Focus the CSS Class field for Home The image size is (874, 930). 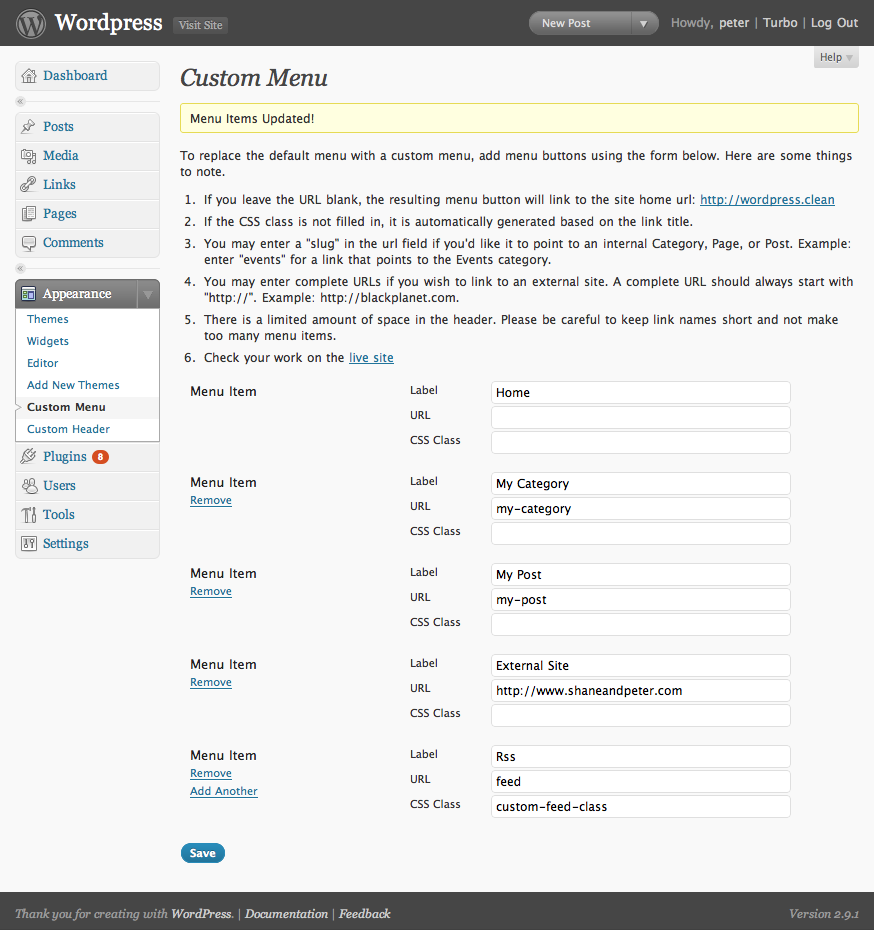tap(640, 442)
